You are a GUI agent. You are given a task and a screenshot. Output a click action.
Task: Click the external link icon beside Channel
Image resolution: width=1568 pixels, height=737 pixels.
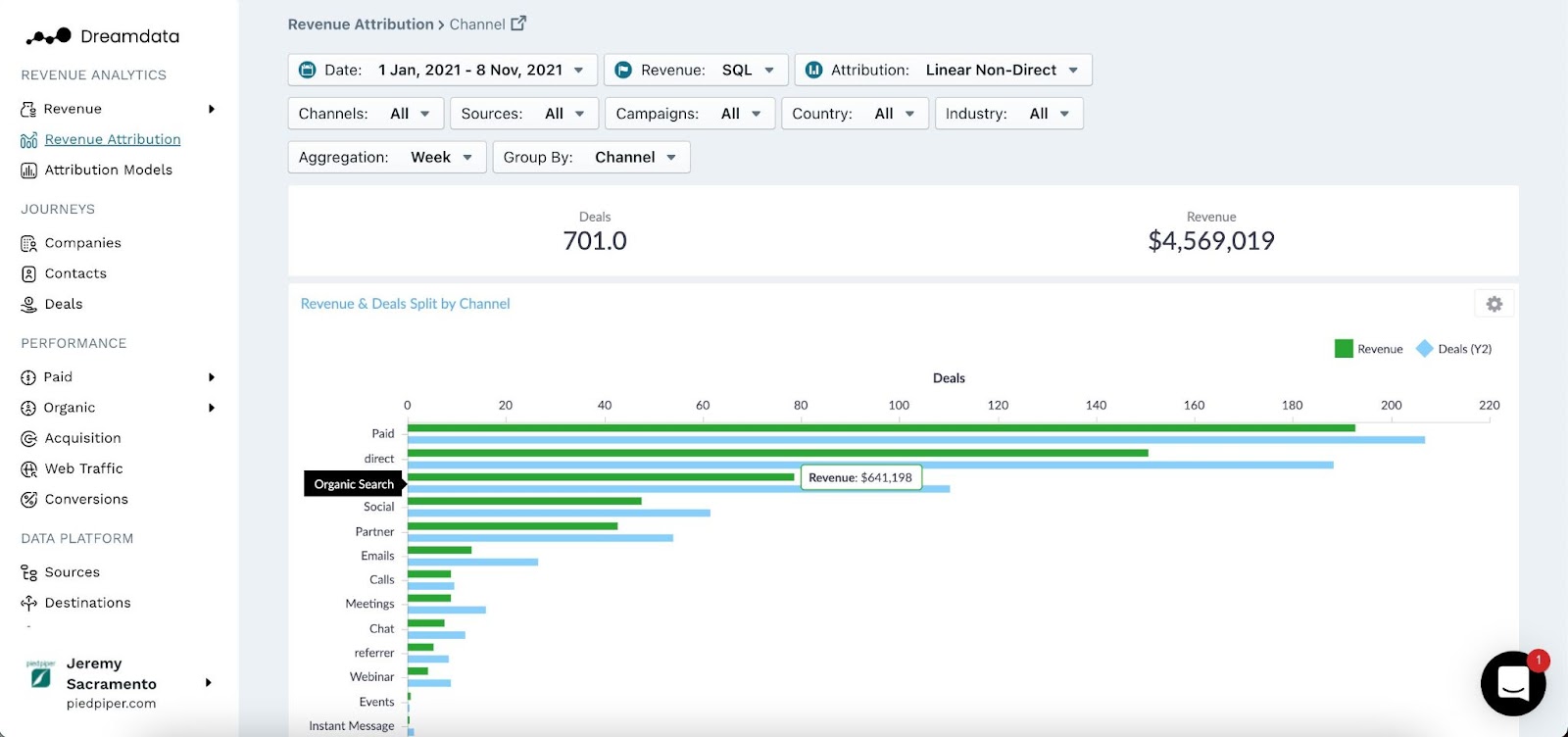(x=518, y=24)
